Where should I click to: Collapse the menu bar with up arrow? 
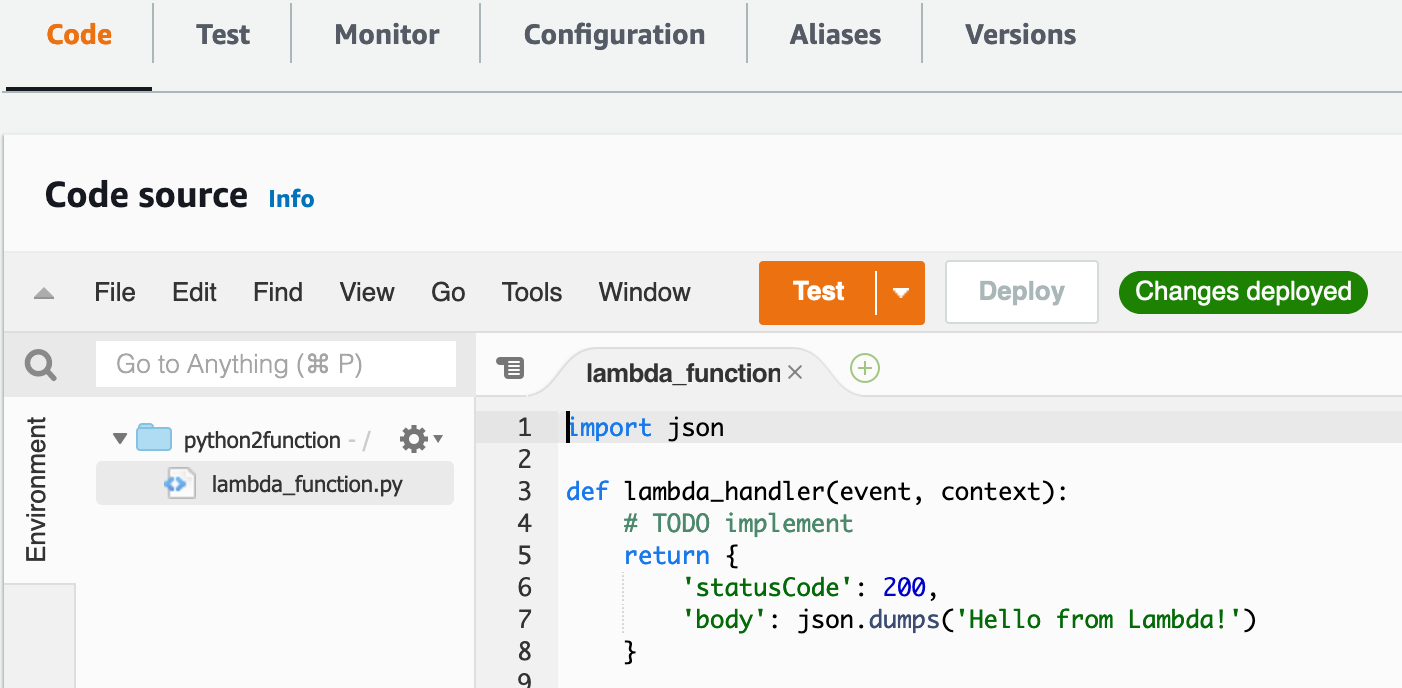pos(43,294)
